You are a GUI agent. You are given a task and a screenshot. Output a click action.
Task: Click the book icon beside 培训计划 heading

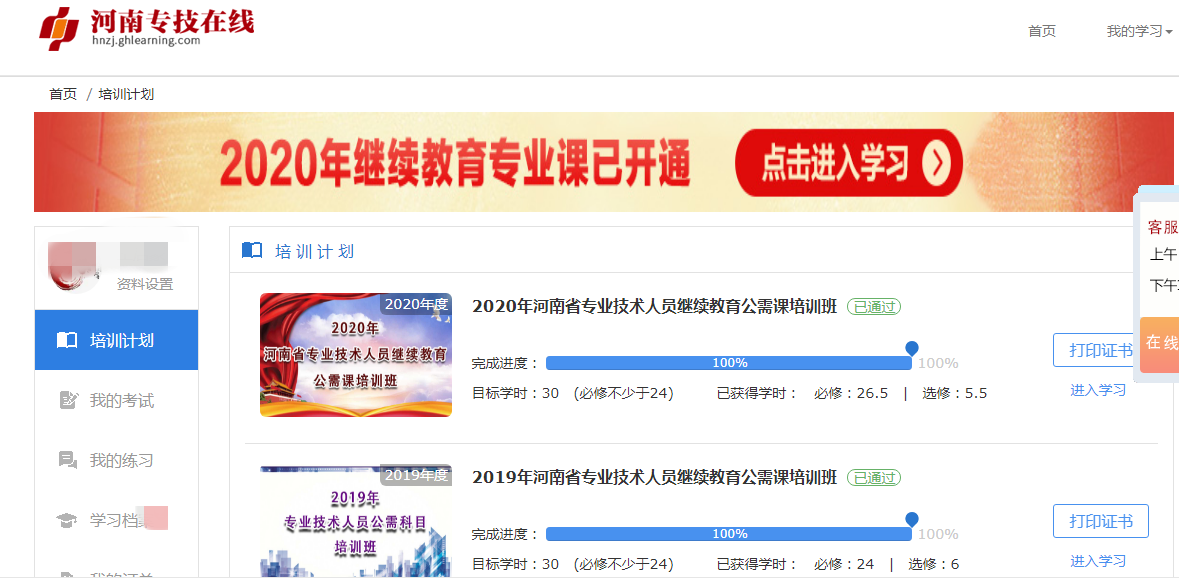252,250
